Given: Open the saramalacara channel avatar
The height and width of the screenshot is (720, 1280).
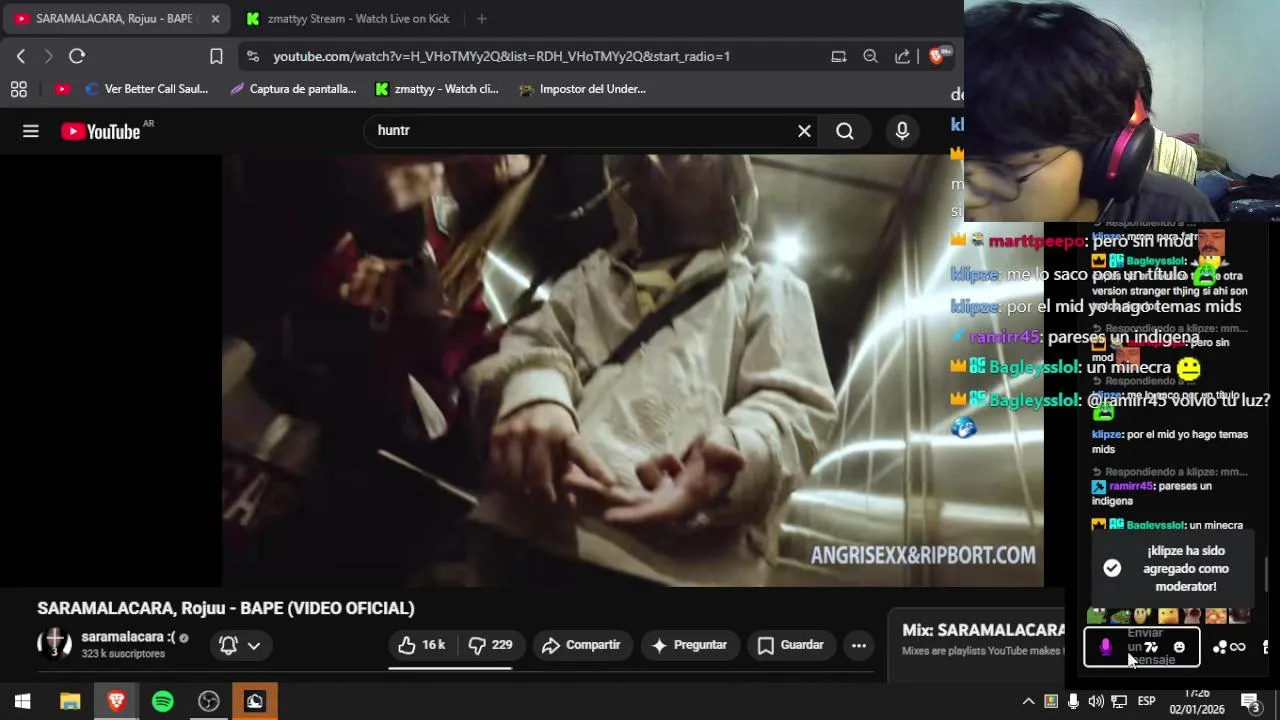Looking at the screenshot, I should pyautogui.click(x=54, y=644).
